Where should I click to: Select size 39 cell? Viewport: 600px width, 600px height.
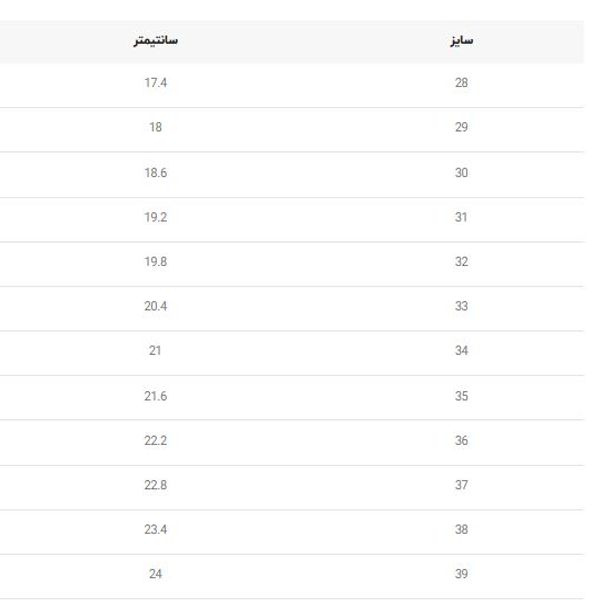click(461, 574)
